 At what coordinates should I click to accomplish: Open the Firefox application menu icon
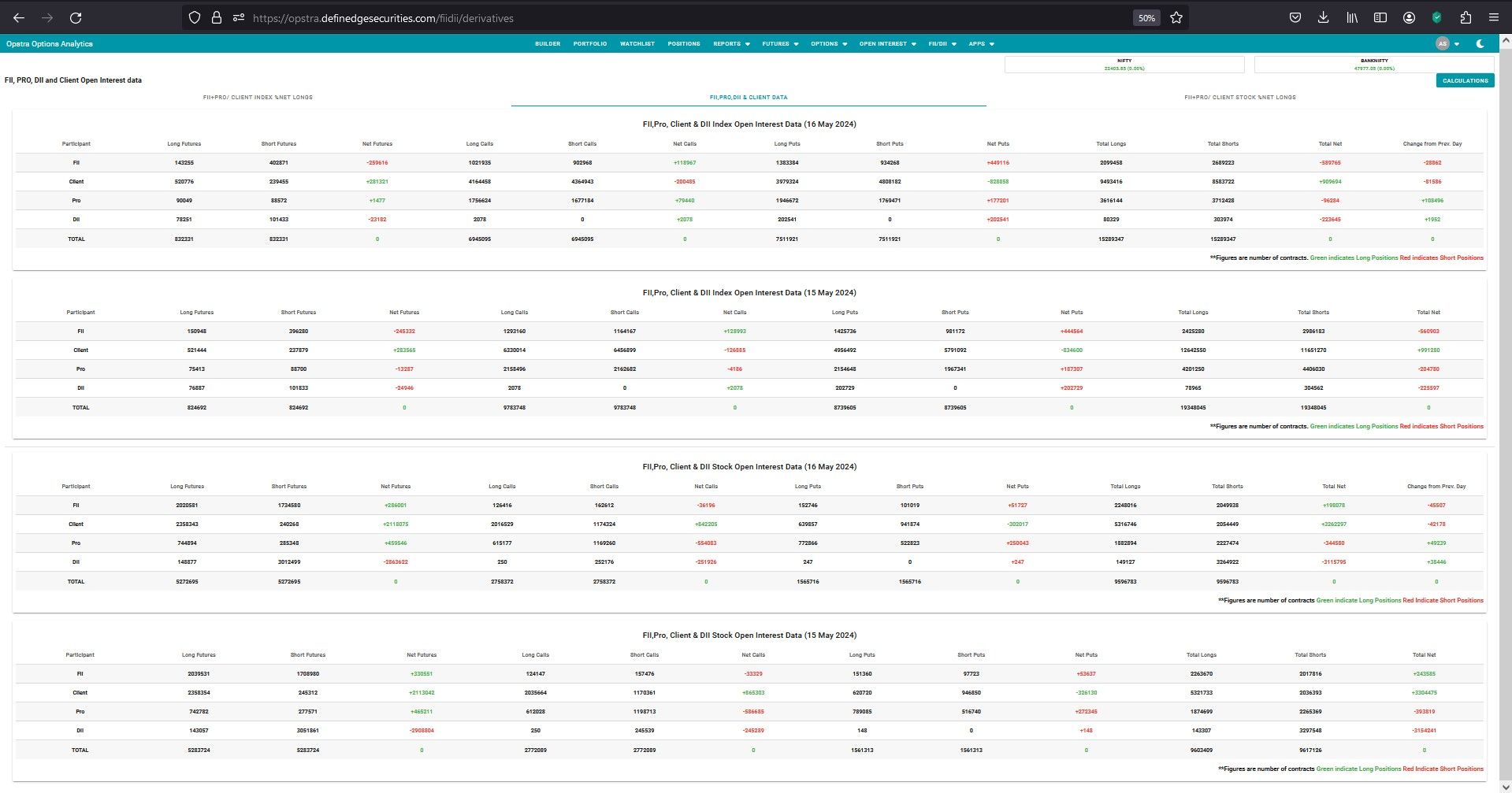pyautogui.click(x=1495, y=17)
